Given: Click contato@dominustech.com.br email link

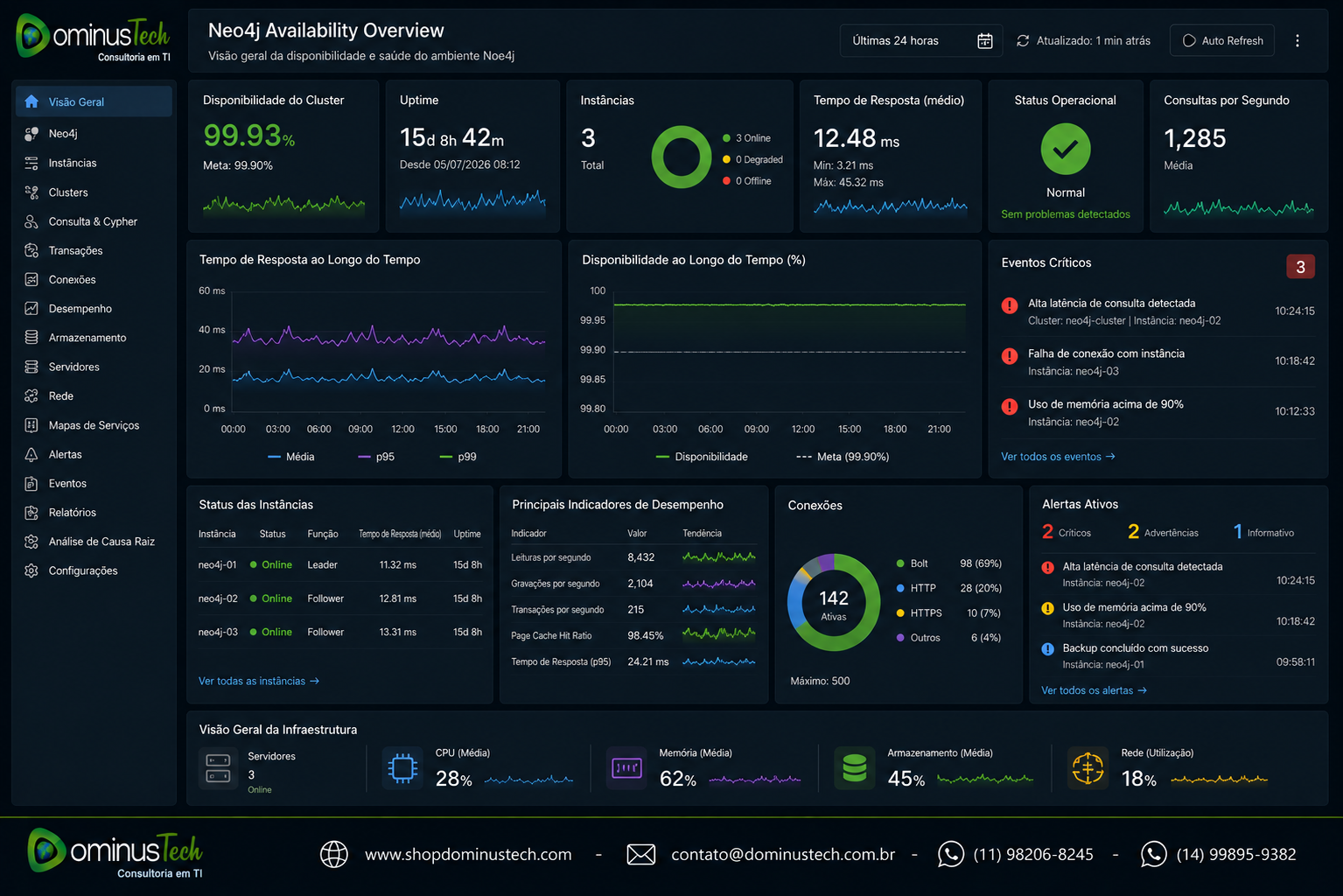Looking at the screenshot, I should coord(783,855).
